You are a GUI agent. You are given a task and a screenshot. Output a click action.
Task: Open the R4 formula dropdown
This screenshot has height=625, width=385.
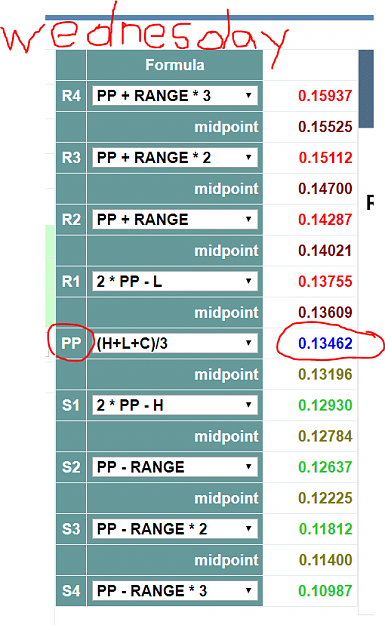[x=175, y=96]
